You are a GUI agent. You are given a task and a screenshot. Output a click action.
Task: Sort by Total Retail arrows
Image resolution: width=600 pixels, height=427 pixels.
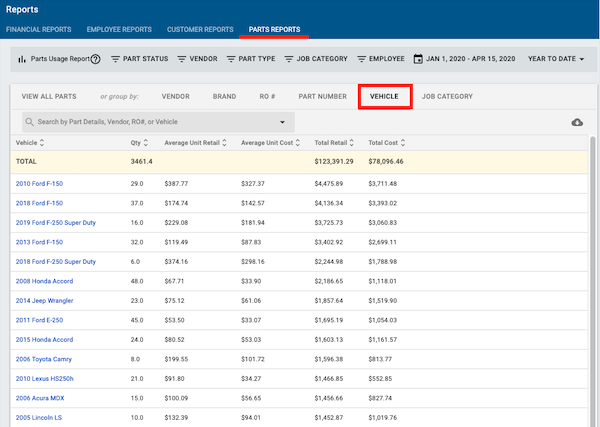point(351,143)
